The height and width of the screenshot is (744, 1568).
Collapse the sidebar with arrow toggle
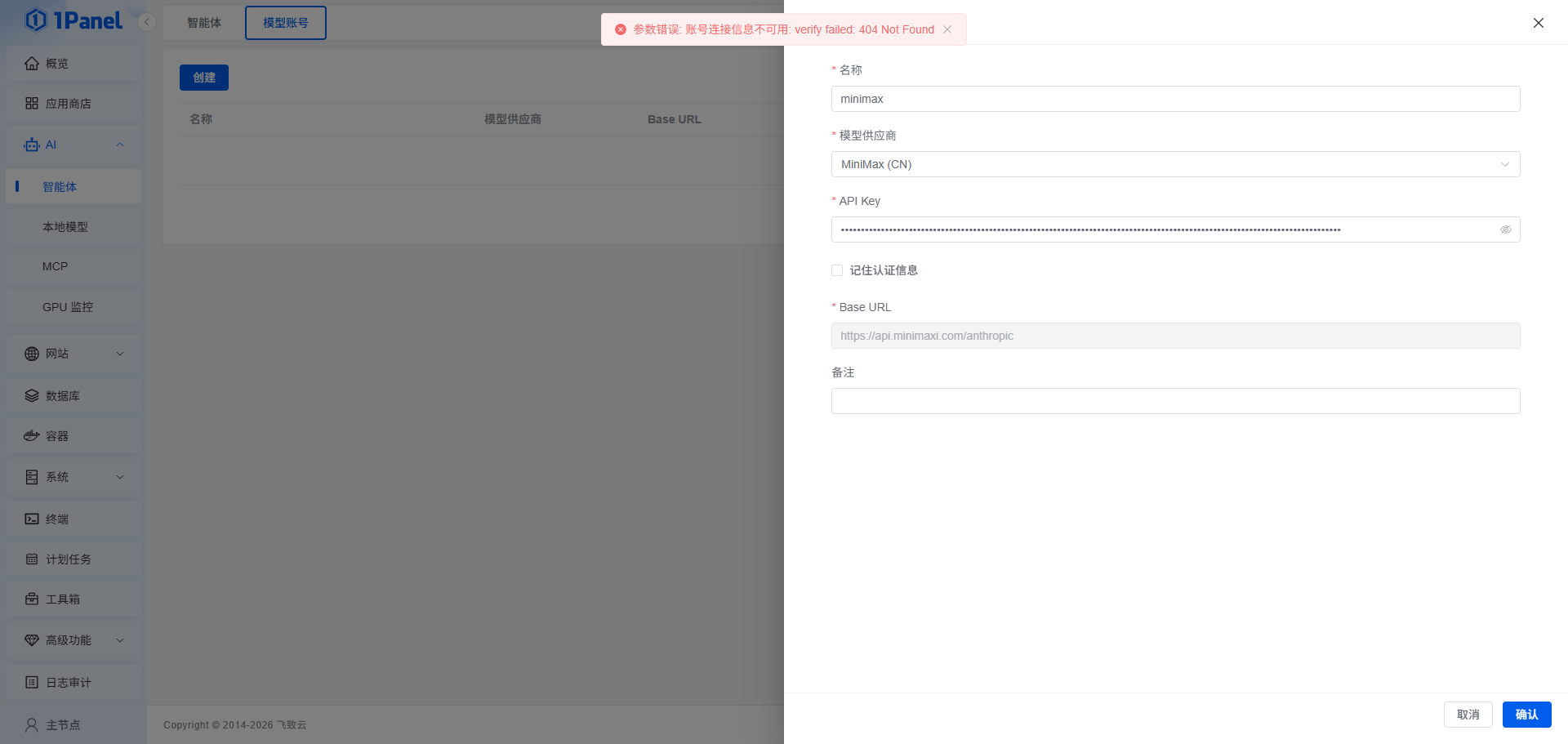(147, 22)
